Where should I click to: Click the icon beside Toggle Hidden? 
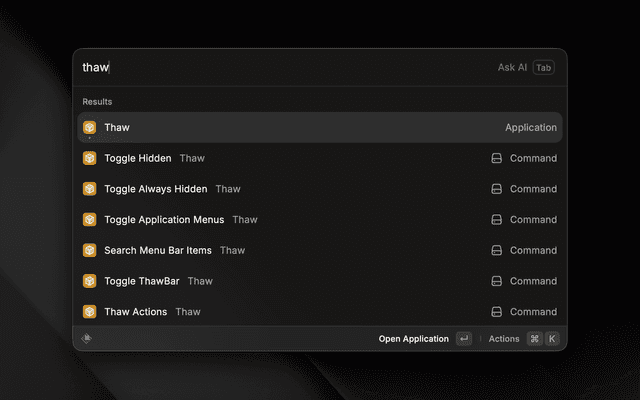point(89,158)
